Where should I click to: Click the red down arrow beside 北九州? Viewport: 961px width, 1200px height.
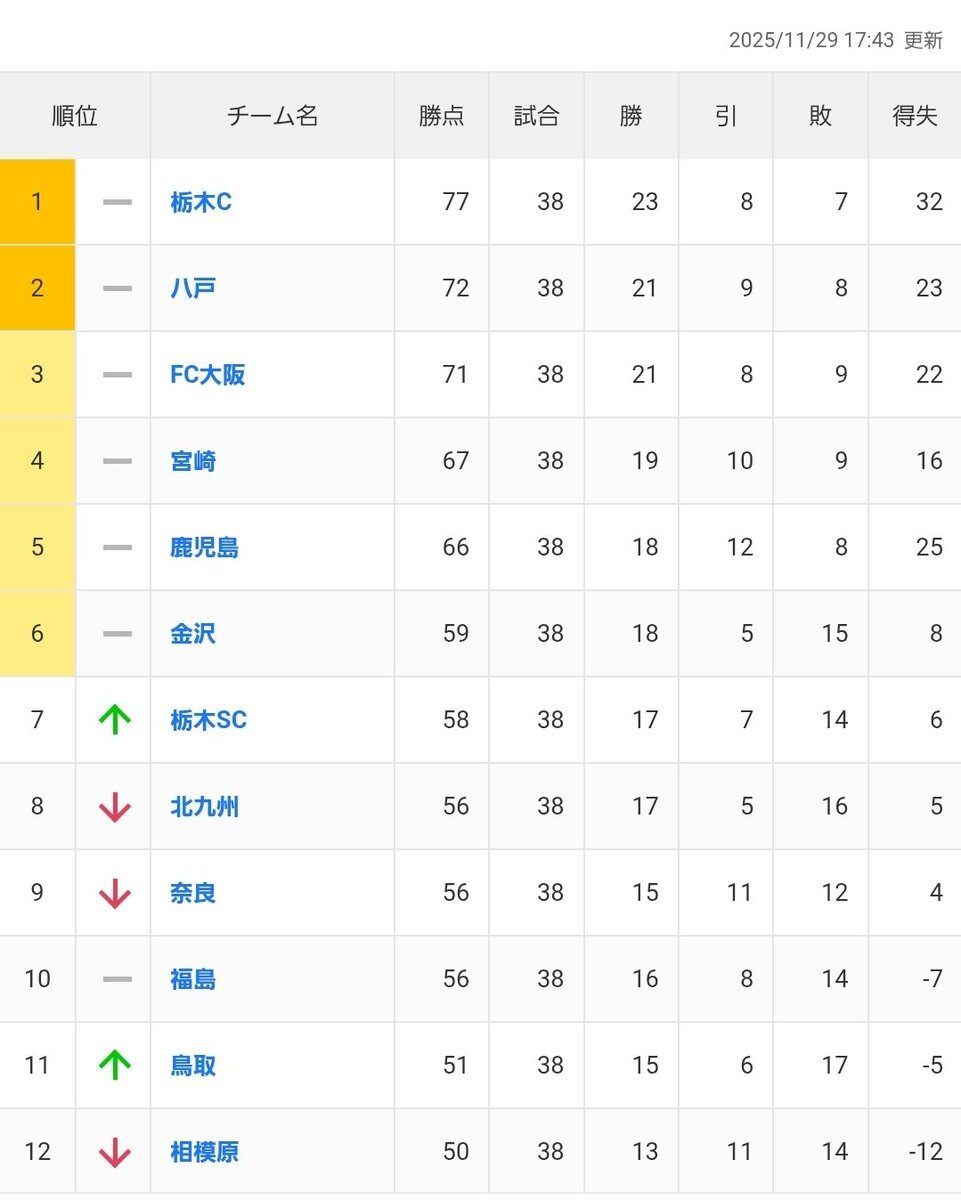115,807
